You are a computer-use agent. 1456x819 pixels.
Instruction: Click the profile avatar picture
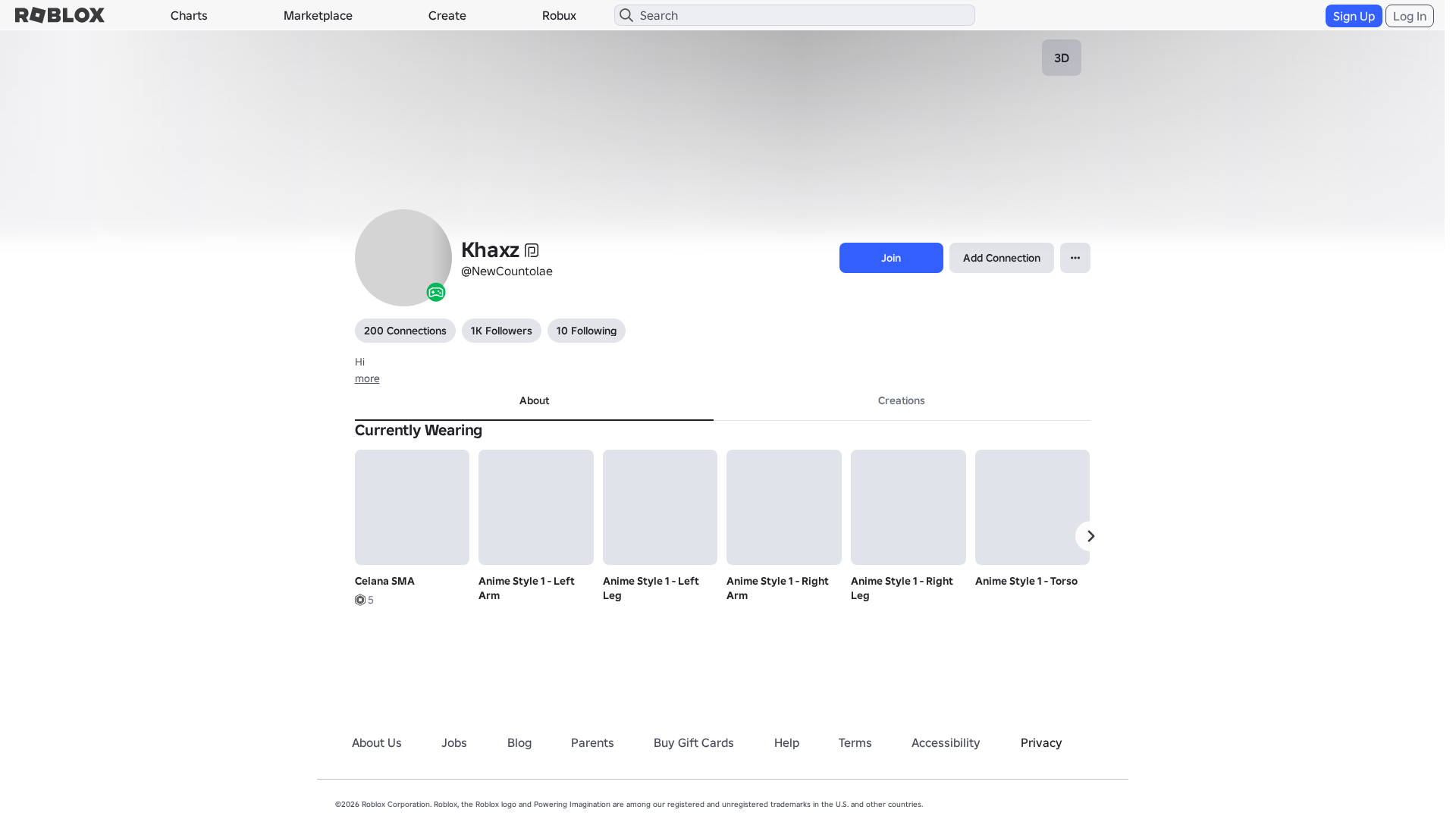pos(403,258)
